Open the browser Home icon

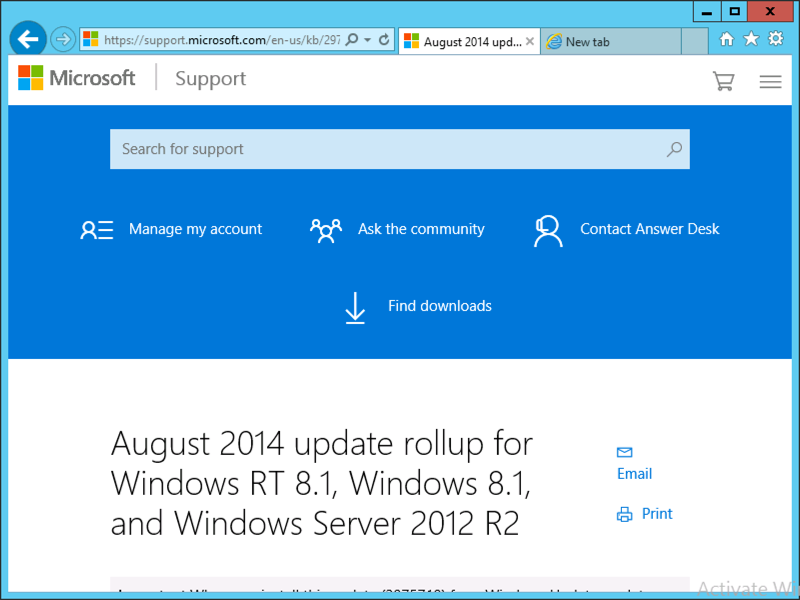point(726,39)
